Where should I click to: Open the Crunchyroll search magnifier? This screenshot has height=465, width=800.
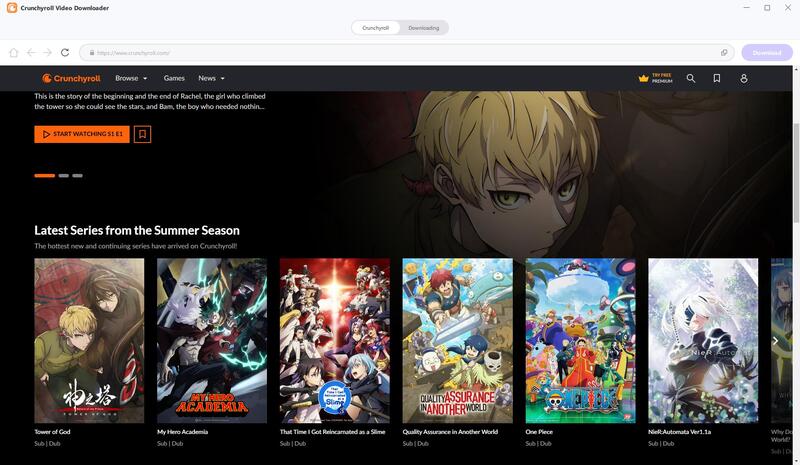point(691,78)
